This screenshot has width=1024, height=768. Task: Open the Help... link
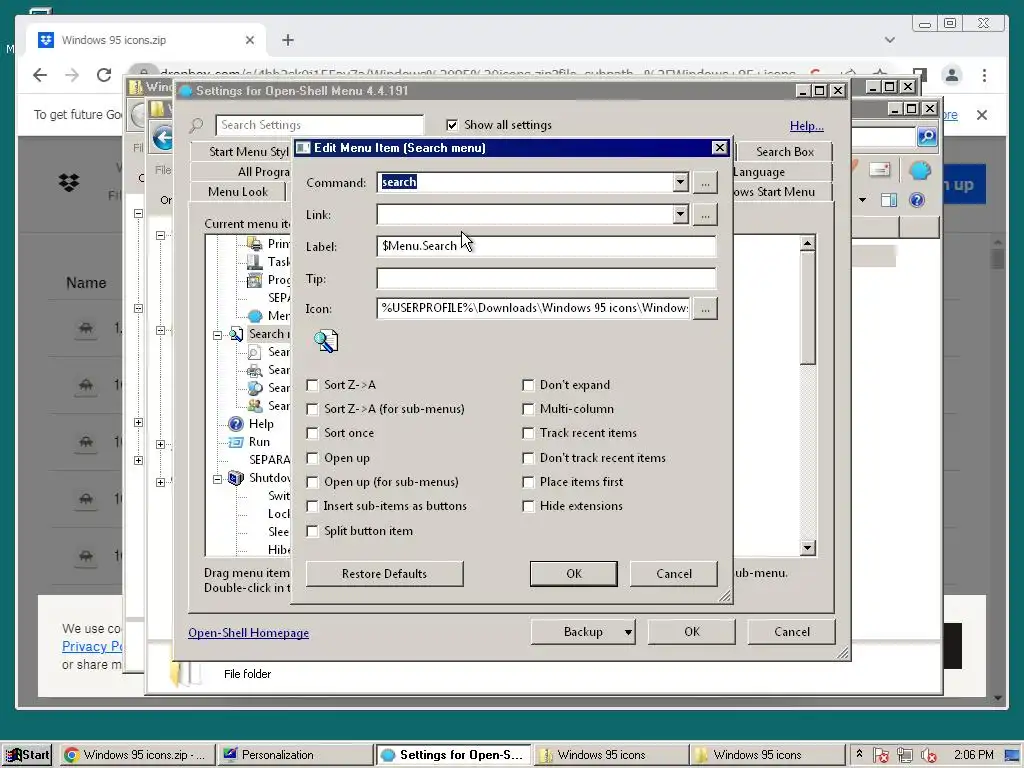tap(807, 126)
